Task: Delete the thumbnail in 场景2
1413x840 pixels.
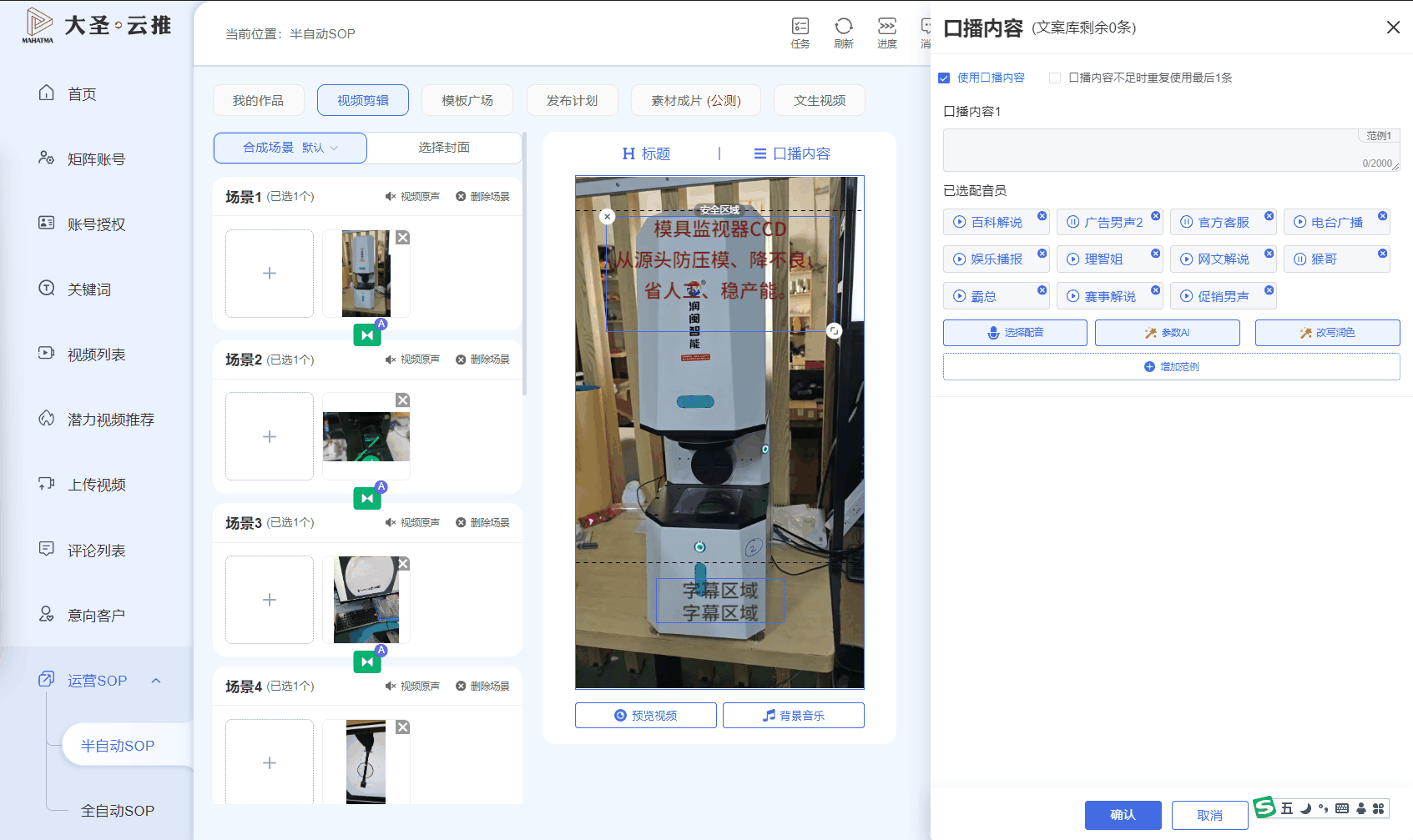Action: point(402,400)
